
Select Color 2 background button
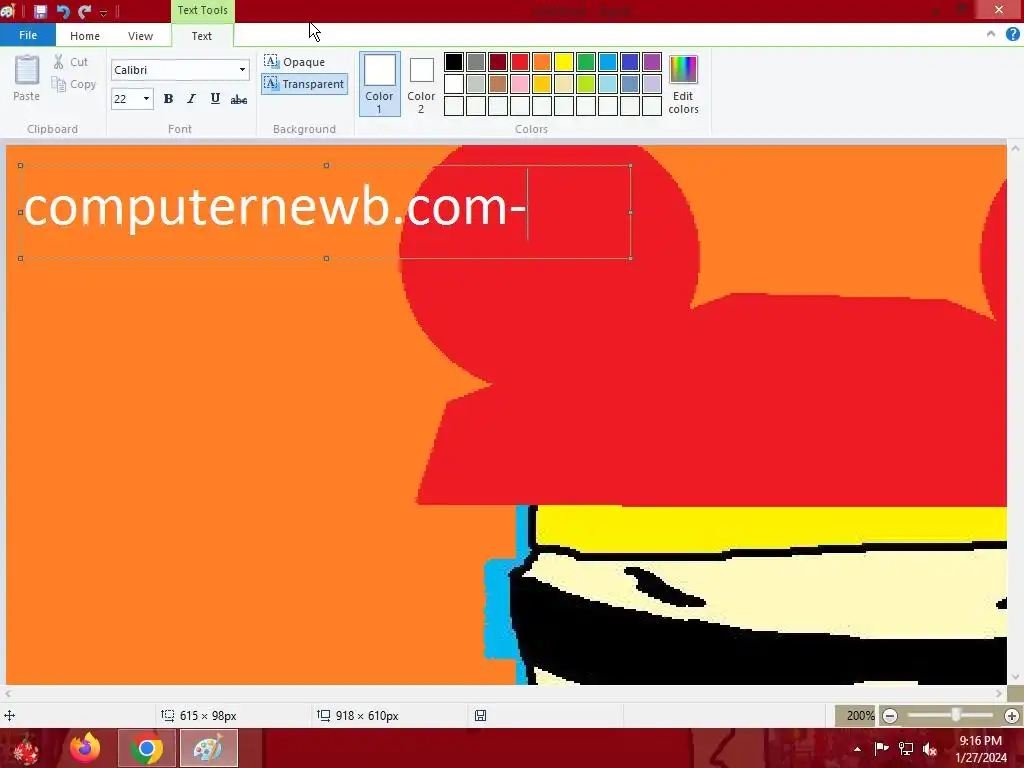coord(421,86)
